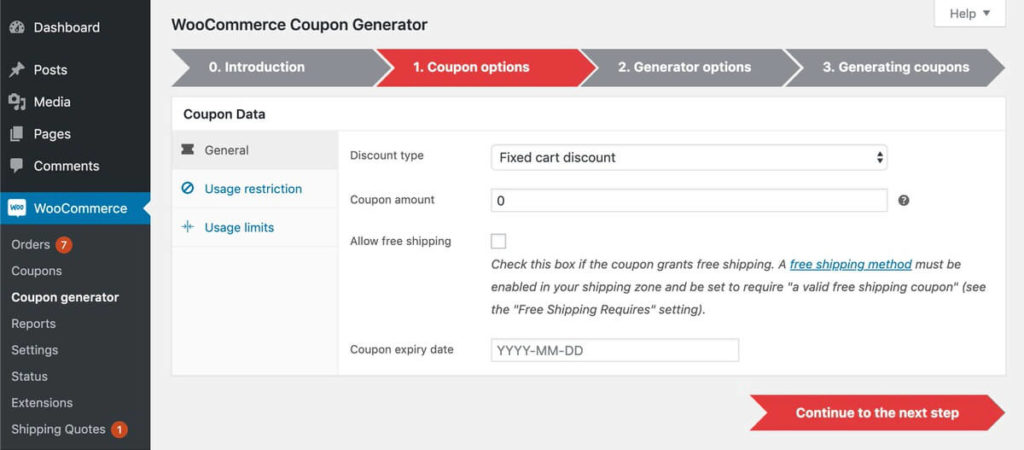This screenshot has height=450, width=1024.
Task: Open the Discount type dropdown
Action: point(689,157)
